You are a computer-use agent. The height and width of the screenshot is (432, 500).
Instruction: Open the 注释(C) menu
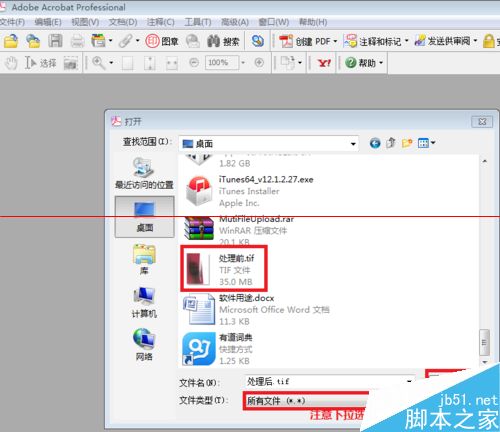(x=161, y=22)
